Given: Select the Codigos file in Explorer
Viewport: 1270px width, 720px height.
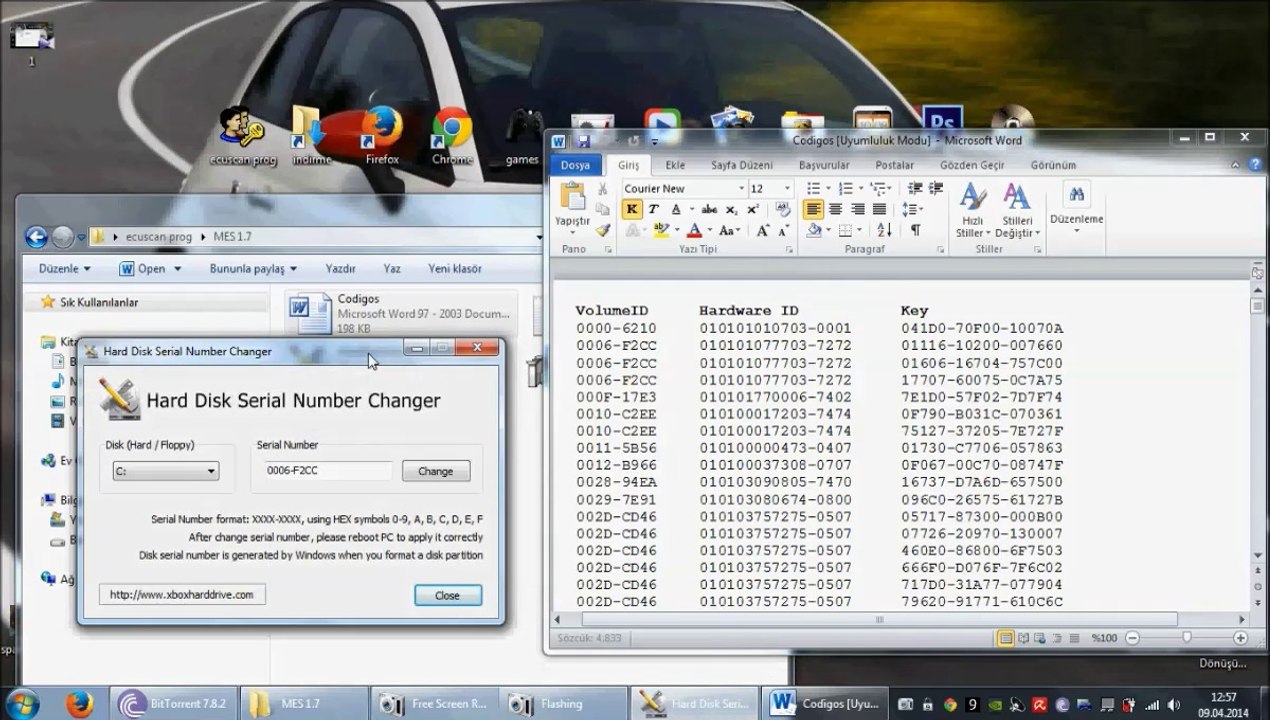Looking at the screenshot, I should pyautogui.click(x=400, y=313).
